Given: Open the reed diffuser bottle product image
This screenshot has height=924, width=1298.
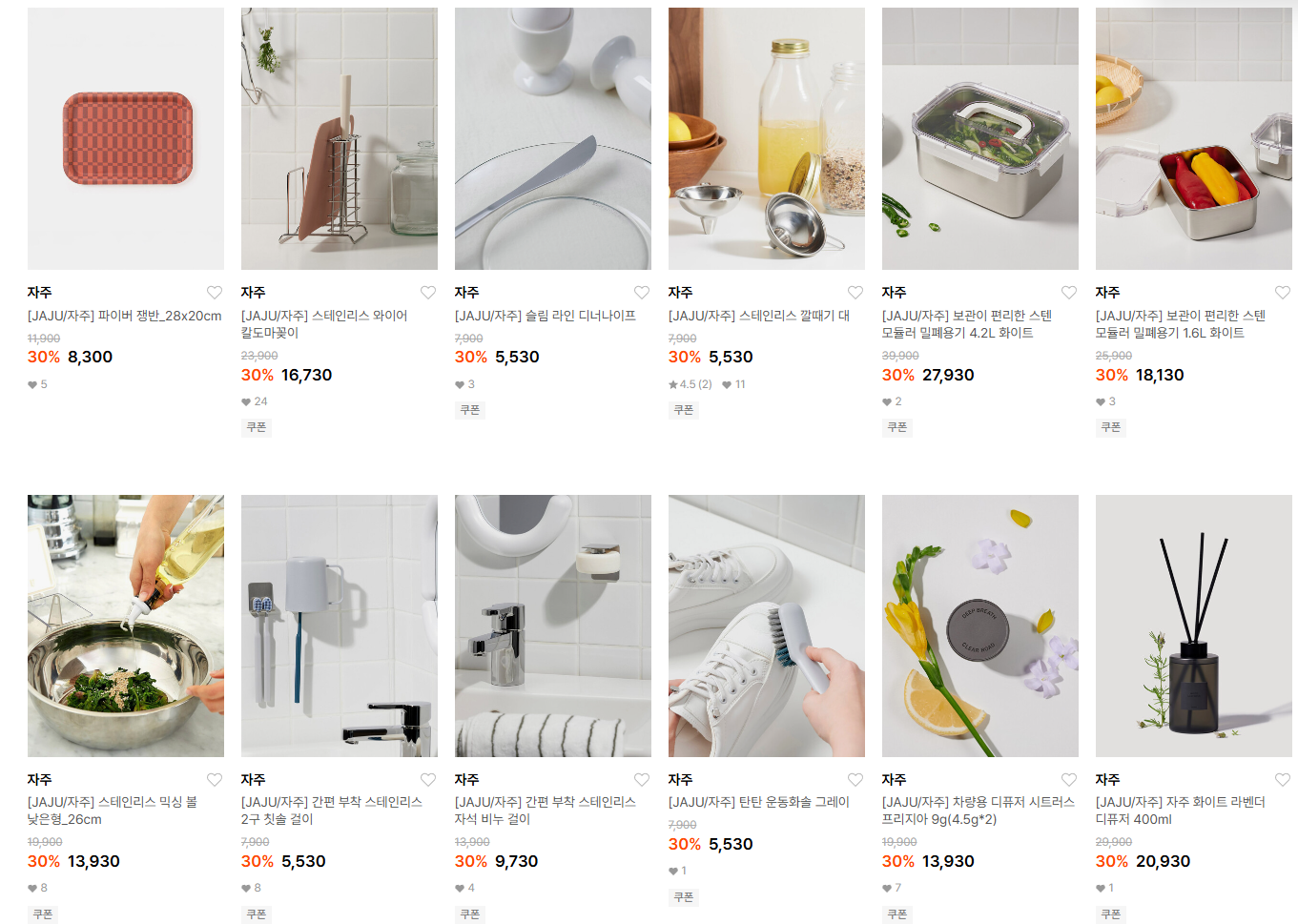Looking at the screenshot, I should pos(1194,626).
